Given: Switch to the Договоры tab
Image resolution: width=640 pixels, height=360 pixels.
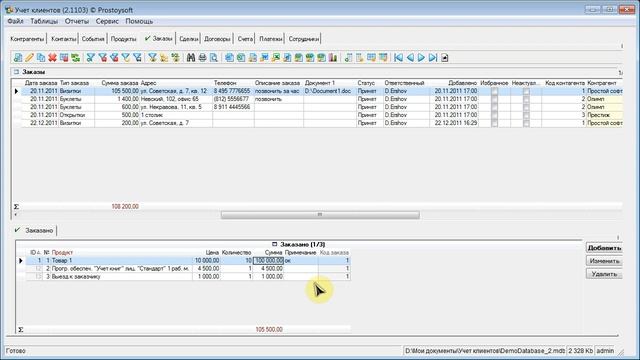Looking at the screenshot, I should [217, 39].
